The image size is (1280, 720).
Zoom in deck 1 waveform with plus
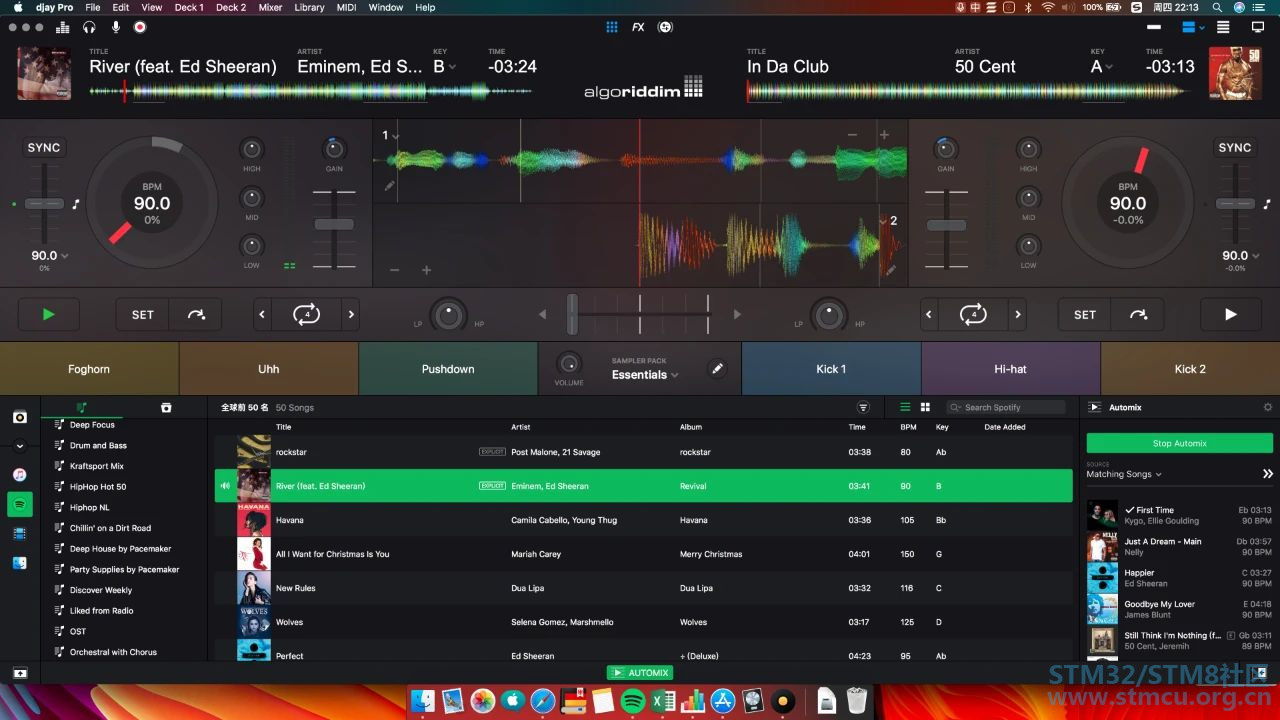(884, 135)
